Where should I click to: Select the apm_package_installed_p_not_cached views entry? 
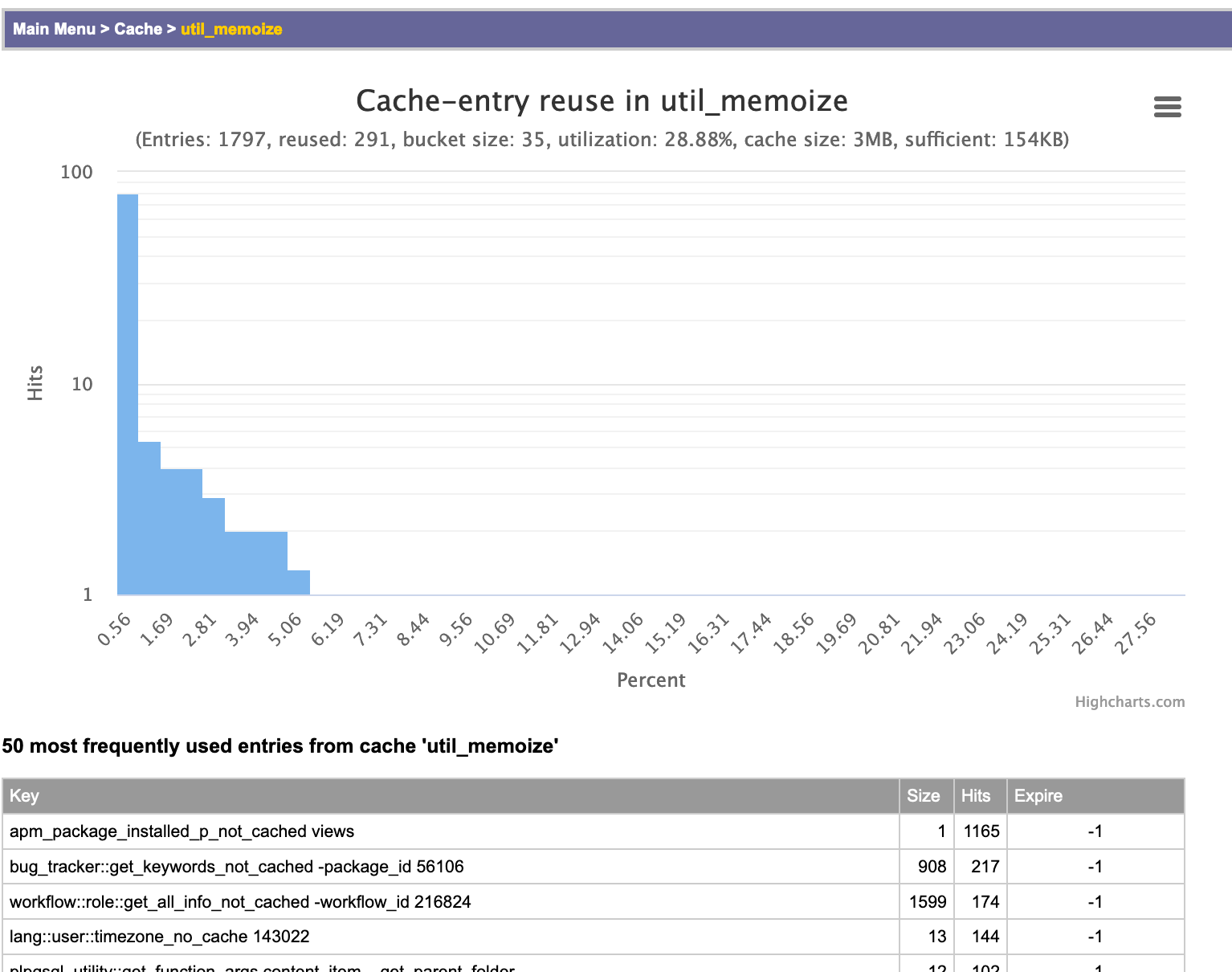pyautogui.click(x=182, y=831)
